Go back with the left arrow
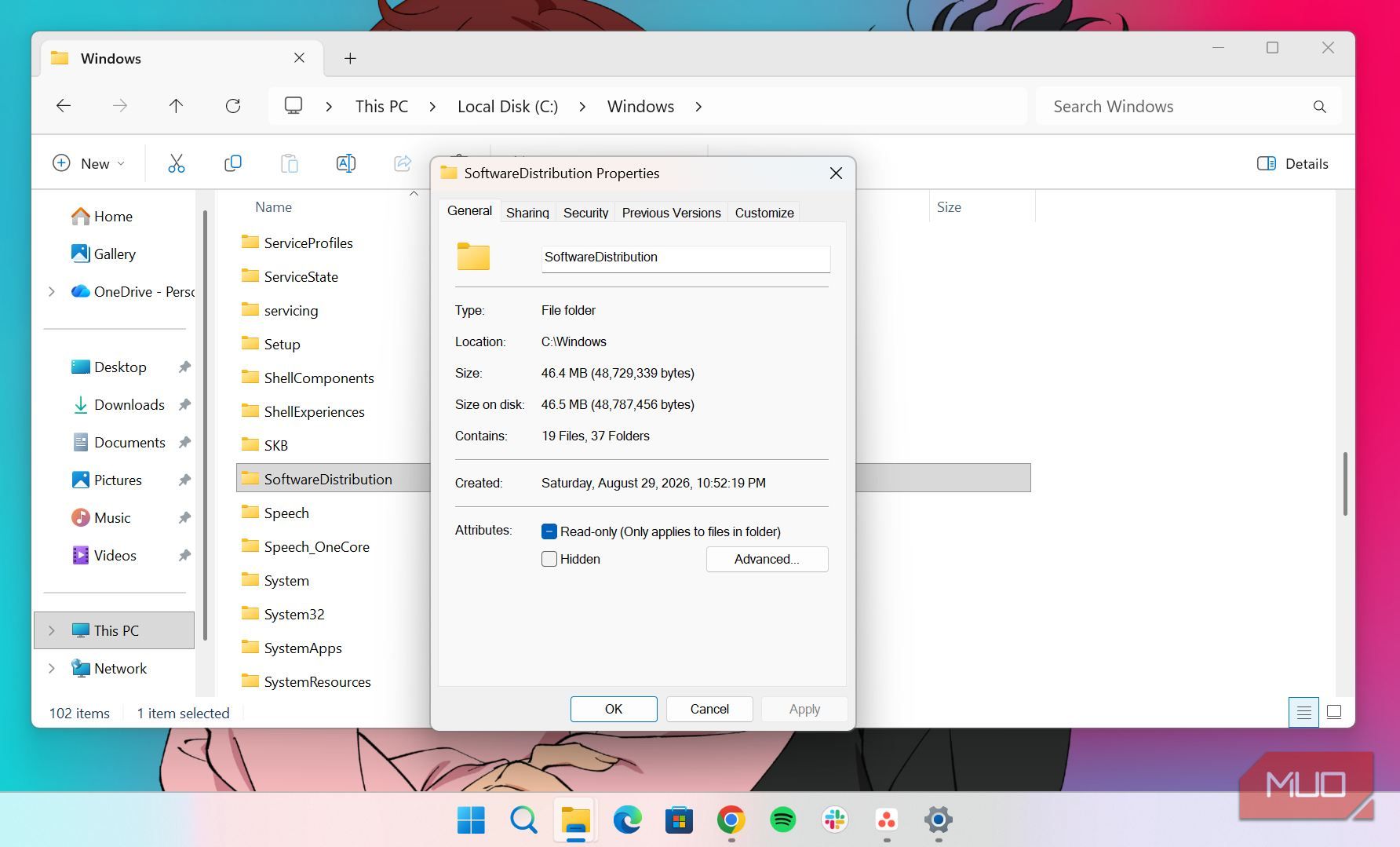This screenshot has height=847, width=1400. click(64, 106)
